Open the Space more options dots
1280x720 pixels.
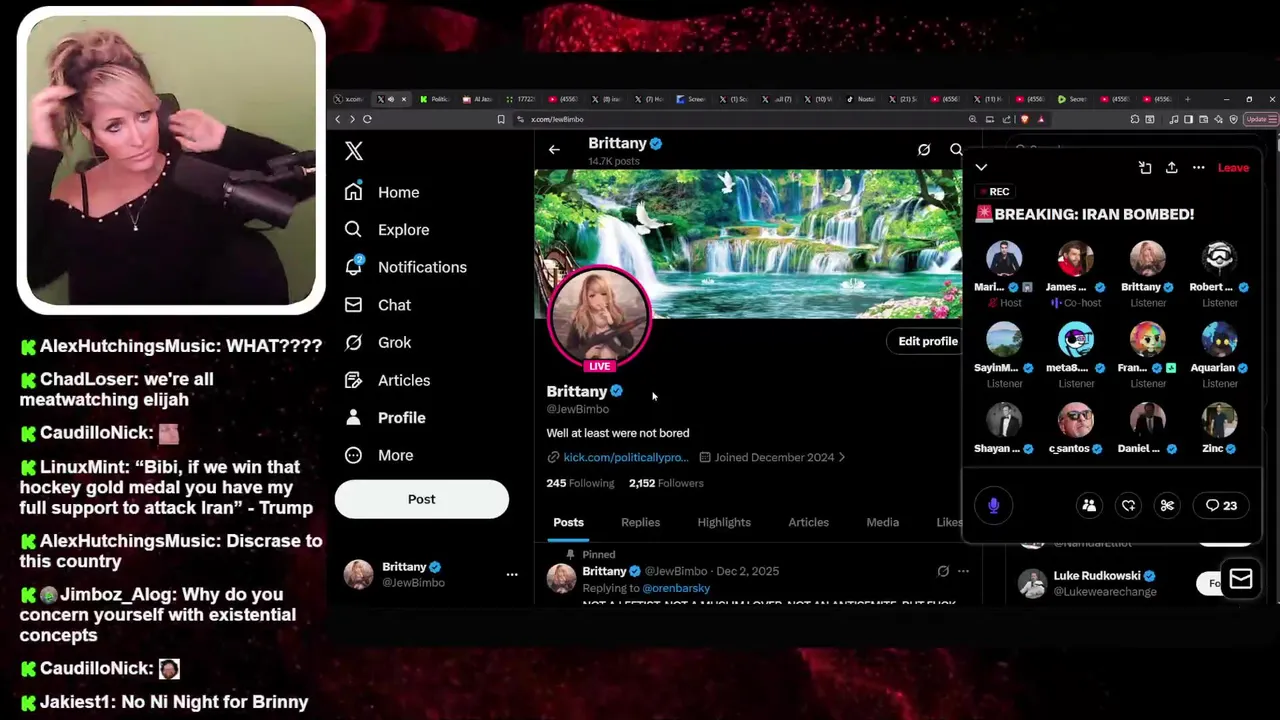click(1199, 168)
